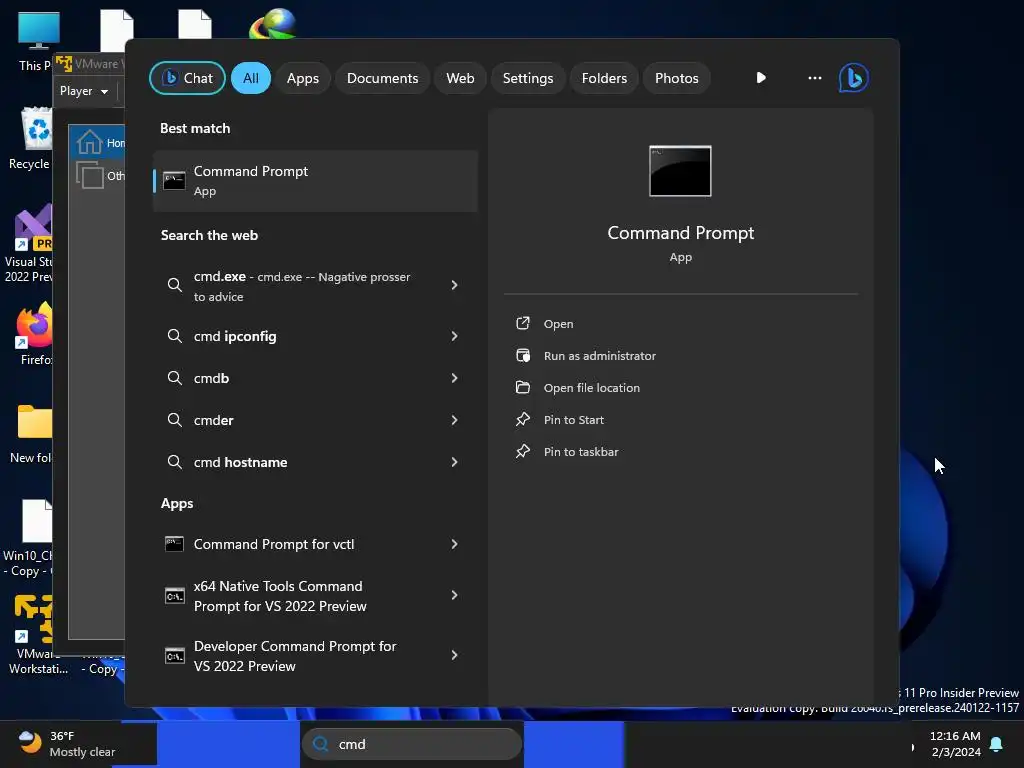The width and height of the screenshot is (1024, 768).
Task: Click x64 Native Tools Command Prompt icon
Action: (174, 596)
